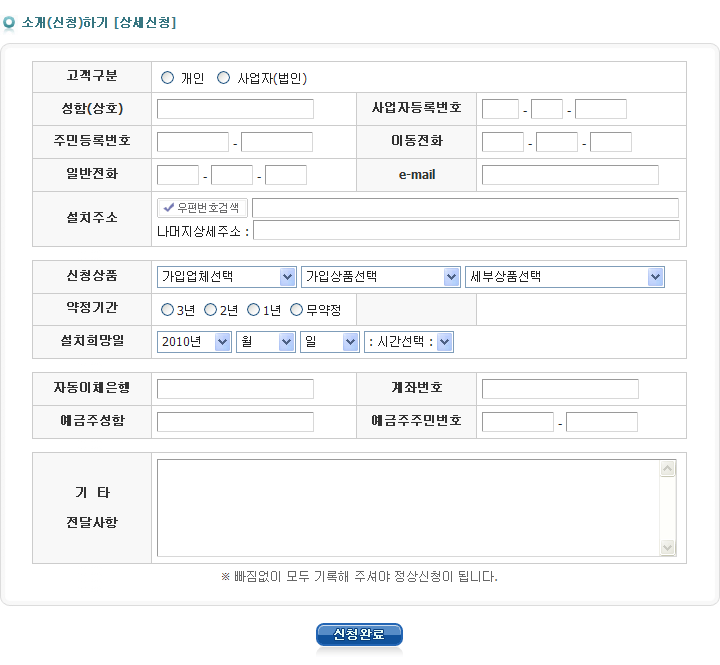Click the 우편번호검색 button
Screen dimensions: 720x665
[x=202, y=208]
